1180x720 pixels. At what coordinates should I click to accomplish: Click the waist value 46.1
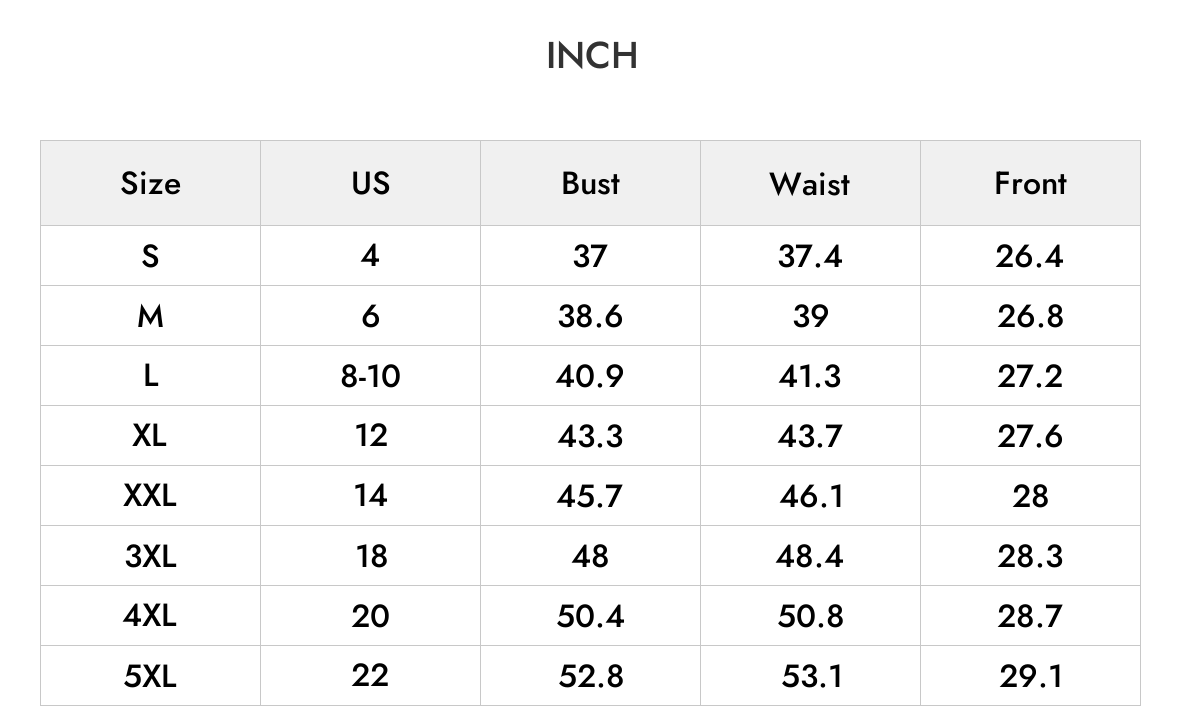(x=810, y=496)
